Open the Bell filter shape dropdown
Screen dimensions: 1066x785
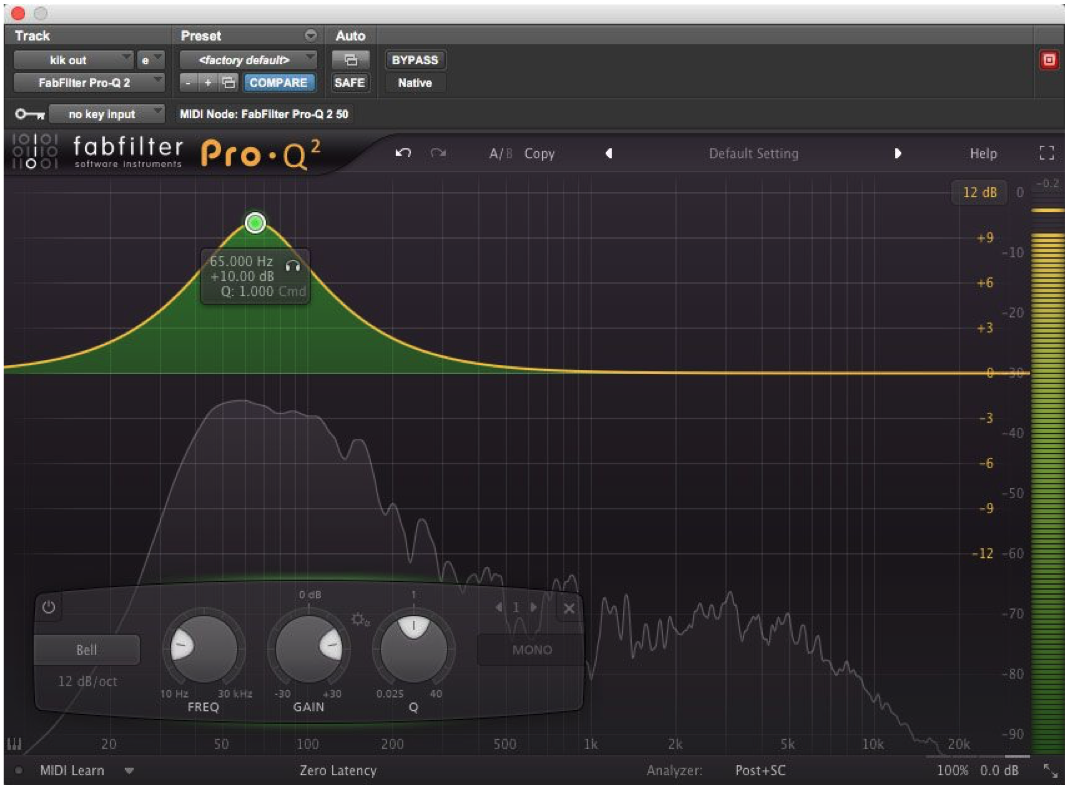tap(87, 650)
